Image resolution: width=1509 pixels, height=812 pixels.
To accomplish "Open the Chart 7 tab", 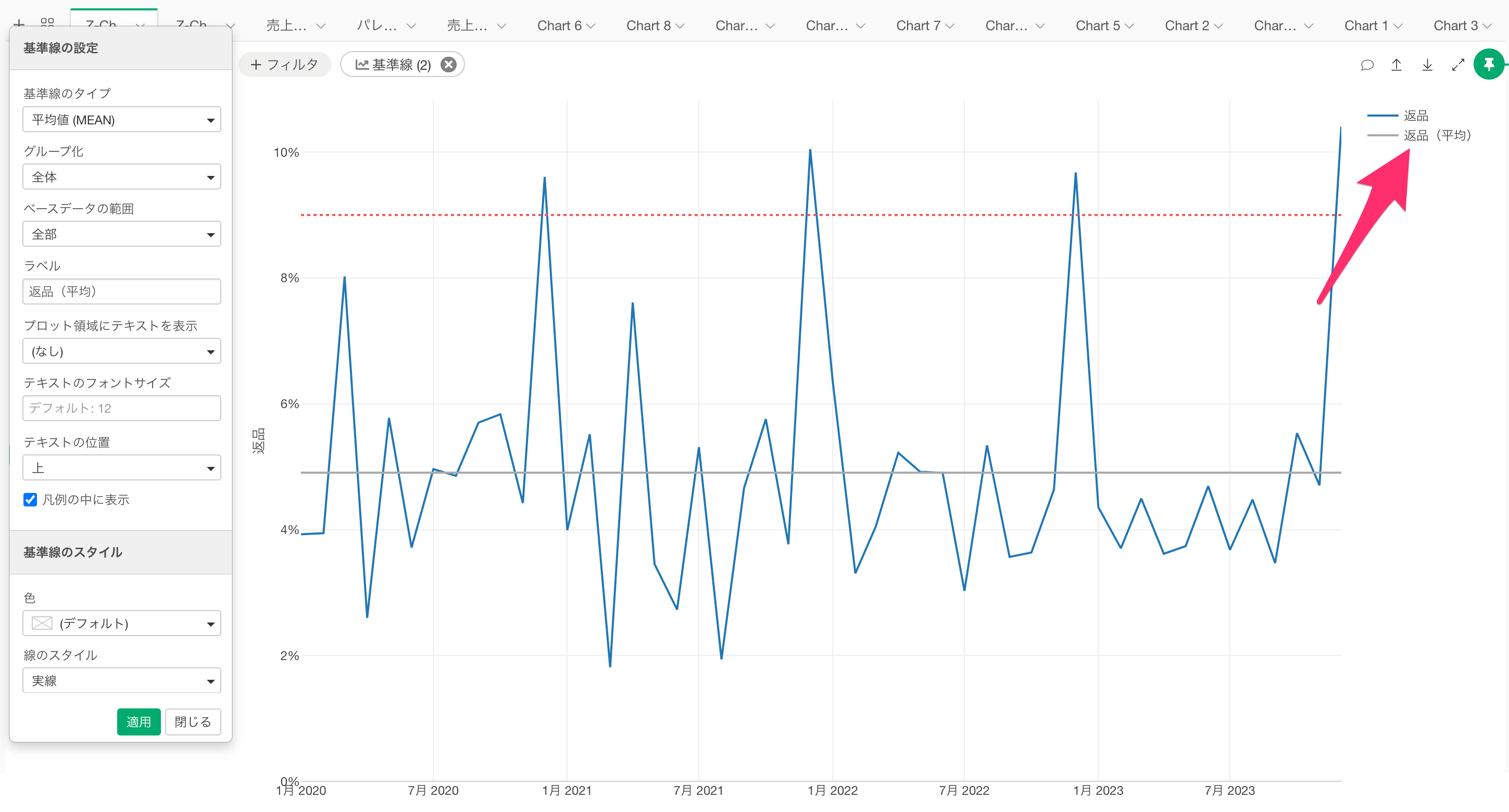I will click(918, 26).
